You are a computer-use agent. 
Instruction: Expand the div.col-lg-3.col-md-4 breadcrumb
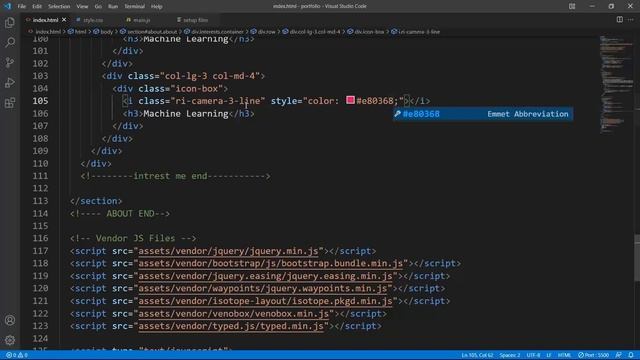pyautogui.click(x=314, y=31)
